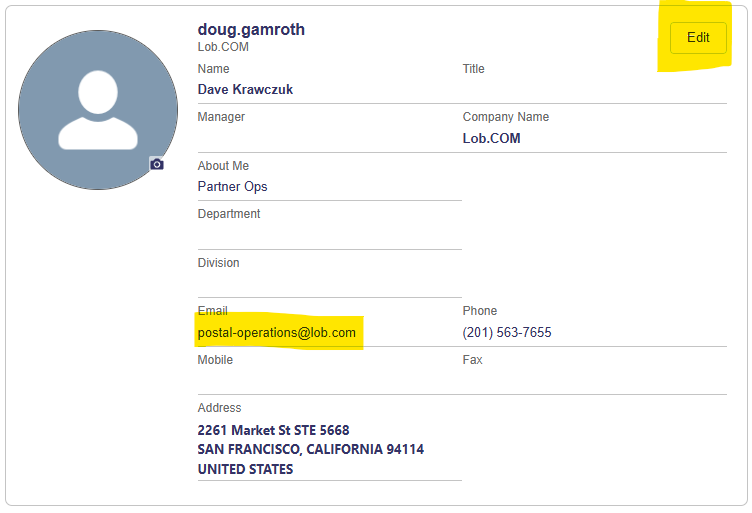Click the SAN FRANCISCO, CALIFORNIA 94114 line
The width and height of the screenshot is (752, 513).
[x=310, y=449]
